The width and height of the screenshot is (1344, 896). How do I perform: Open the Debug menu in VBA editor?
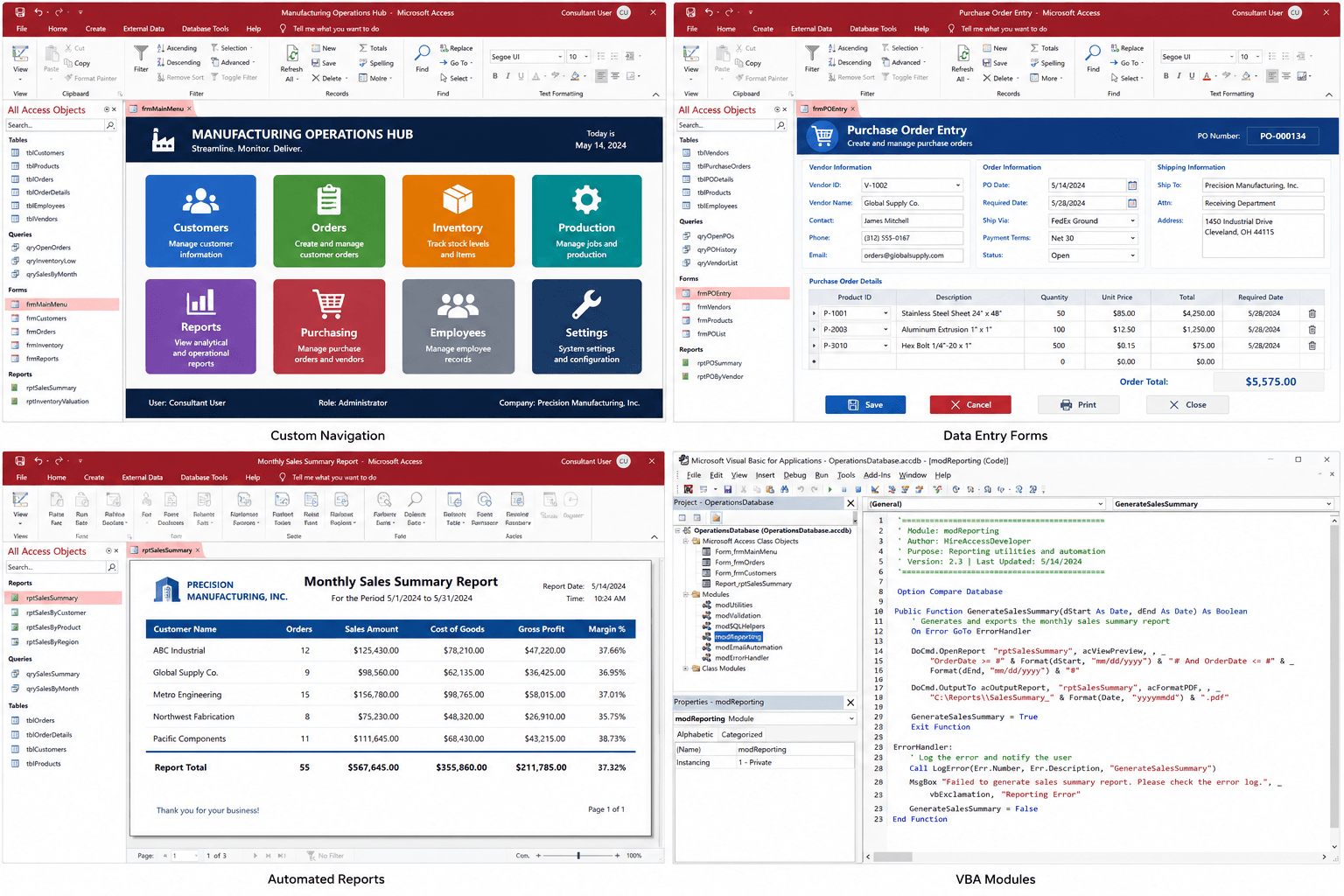(x=794, y=475)
